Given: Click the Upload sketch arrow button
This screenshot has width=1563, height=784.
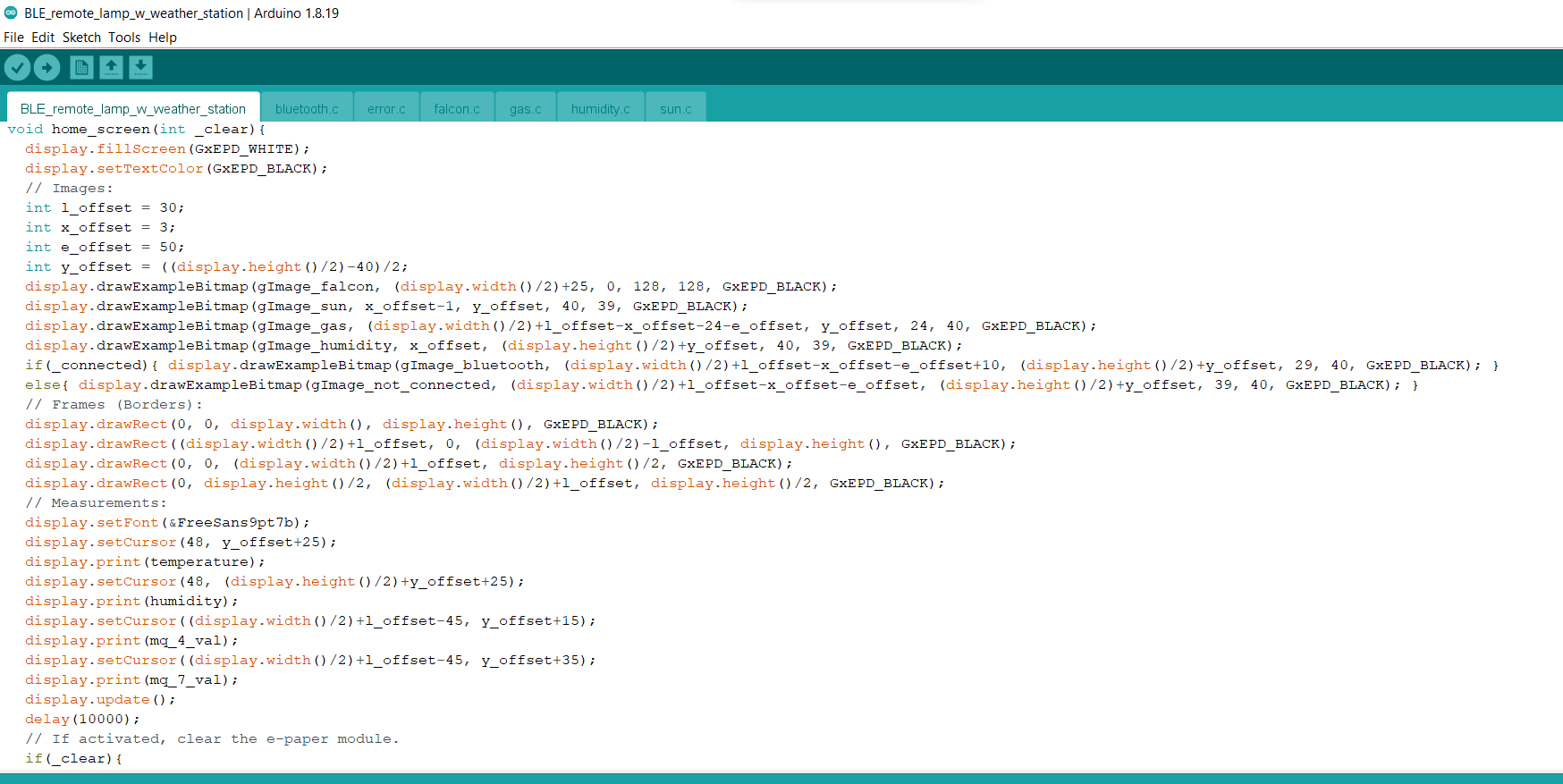Looking at the screenshot, I should pos(46,67).
